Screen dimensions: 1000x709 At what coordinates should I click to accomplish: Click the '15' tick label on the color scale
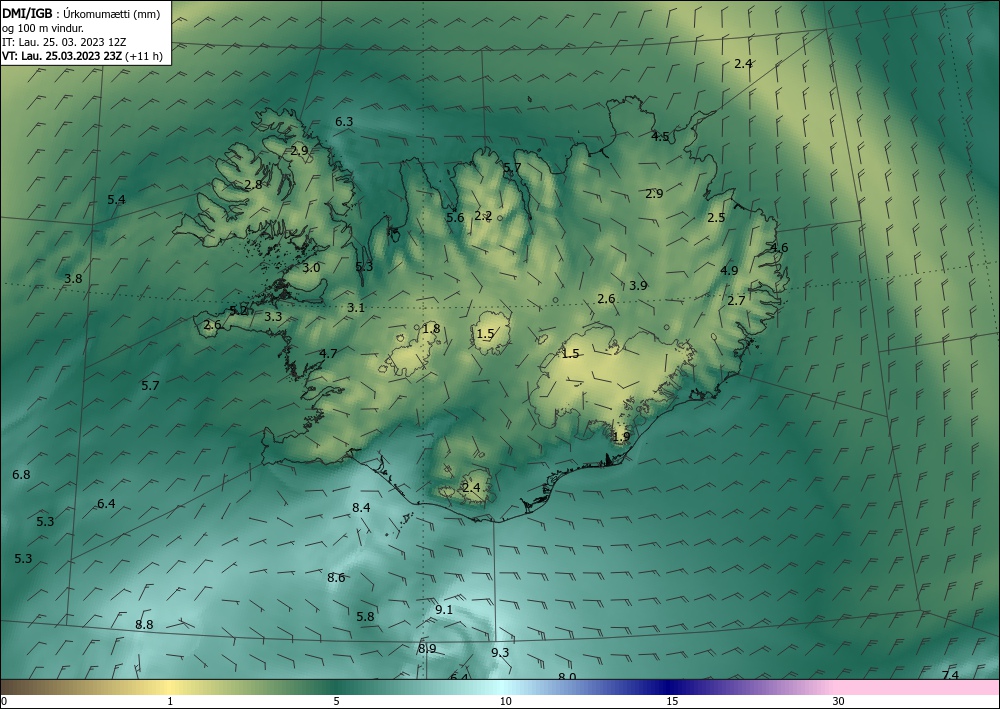click(672, 701)
